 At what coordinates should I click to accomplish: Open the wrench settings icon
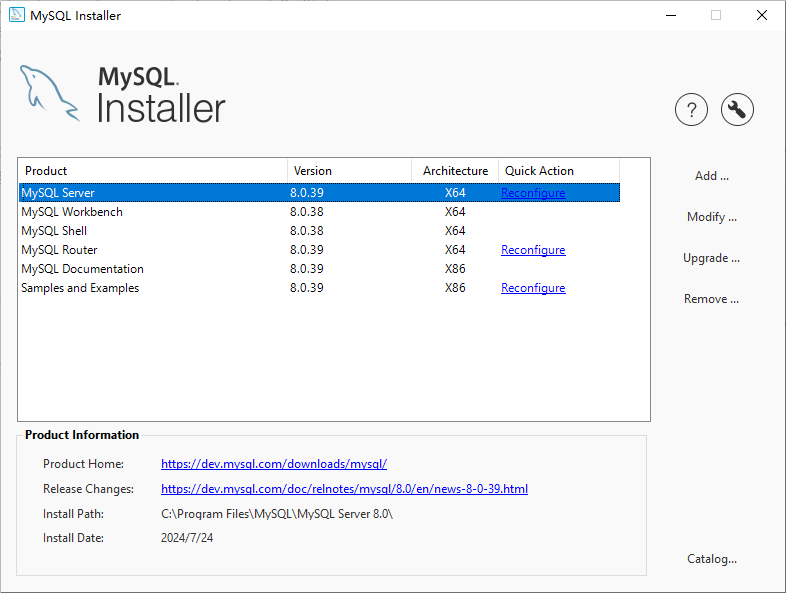pos(737,110)
